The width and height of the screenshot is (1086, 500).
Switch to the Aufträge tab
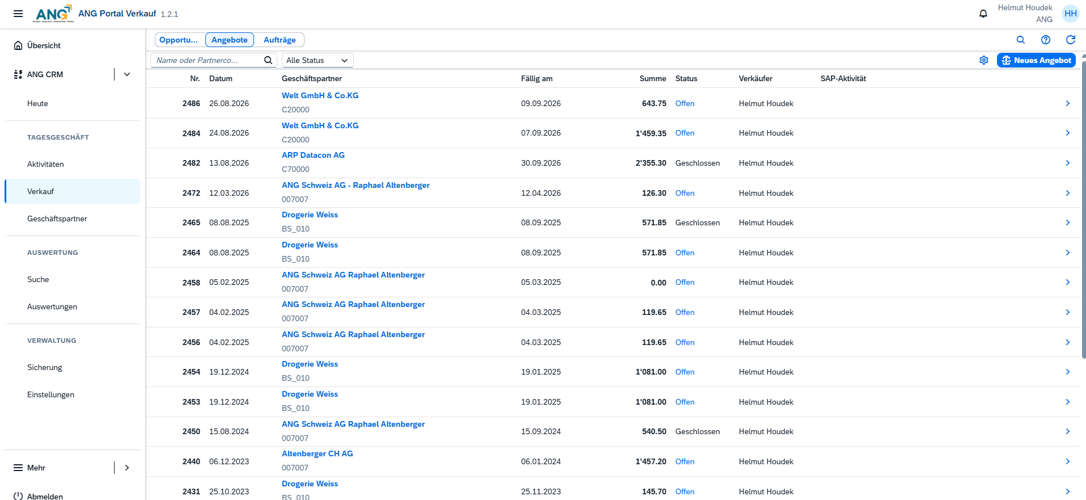tap(280, 39)
